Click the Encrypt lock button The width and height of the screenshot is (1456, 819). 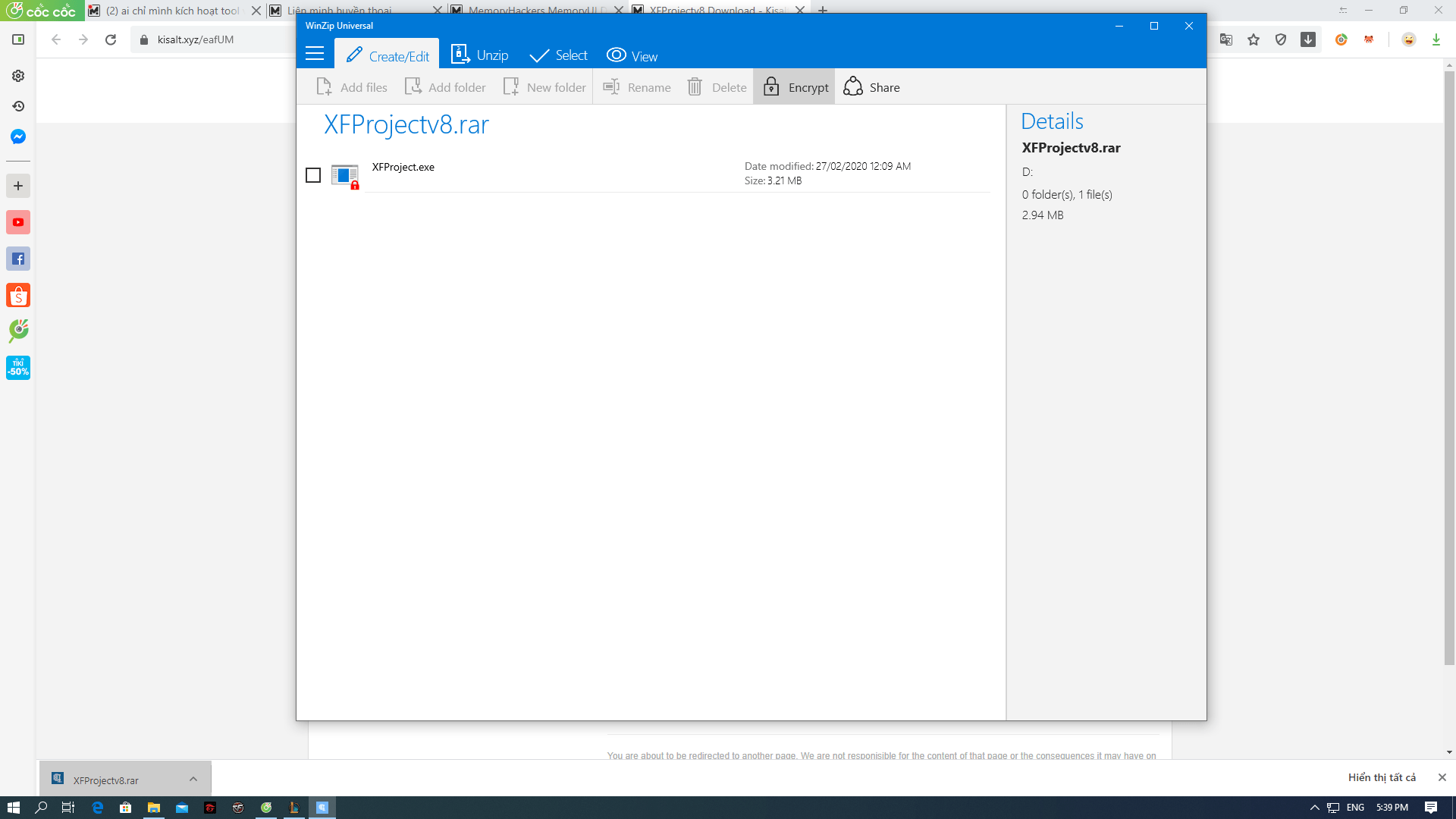[795, 87]
